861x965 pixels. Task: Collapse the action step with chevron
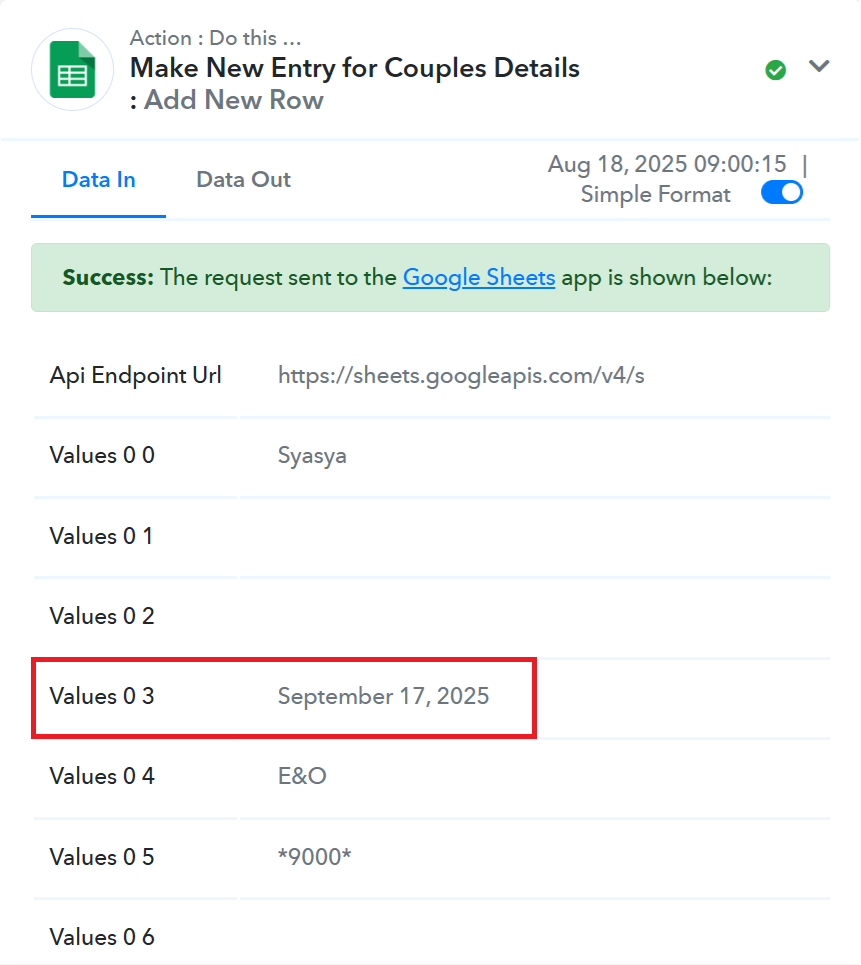click(x=819, y=66)
